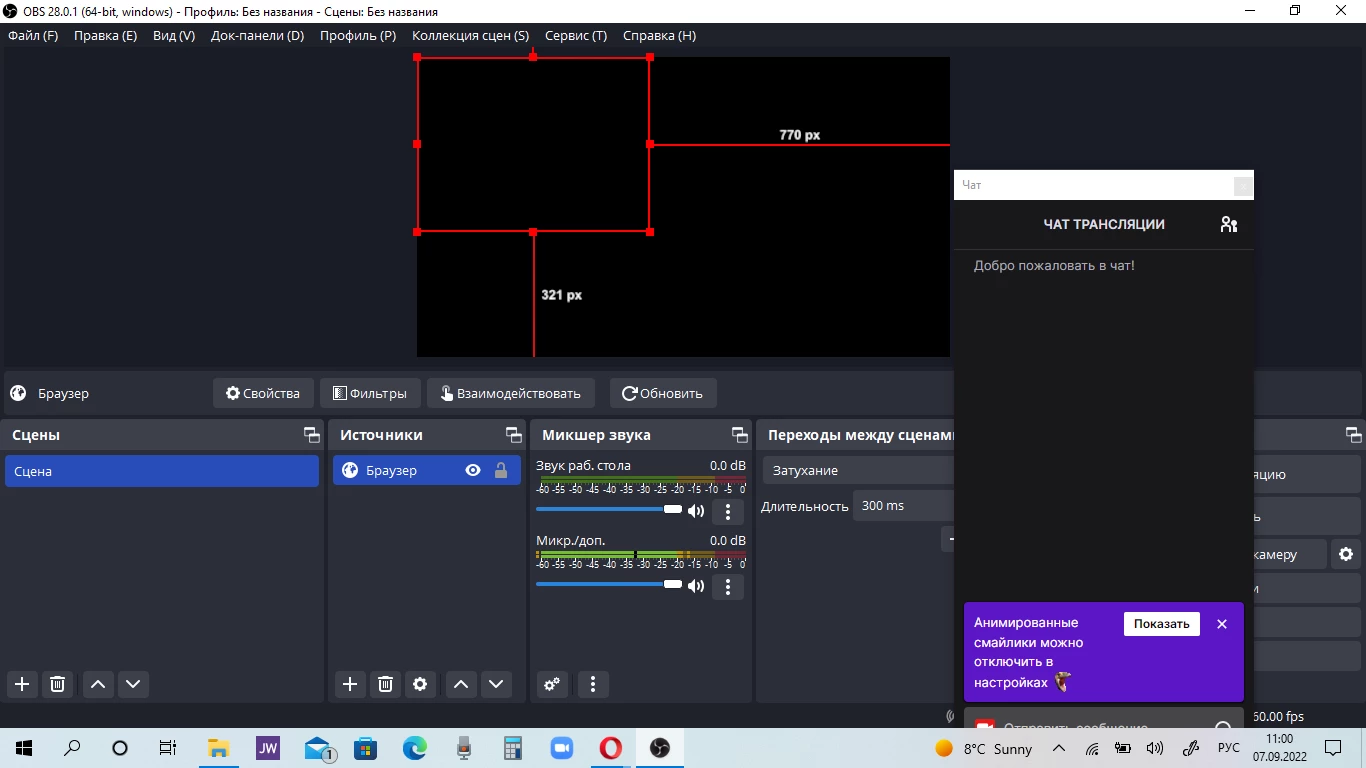Open Task View on the taskbar
This screenshot has width=1366, height=768.
[168, 748]
